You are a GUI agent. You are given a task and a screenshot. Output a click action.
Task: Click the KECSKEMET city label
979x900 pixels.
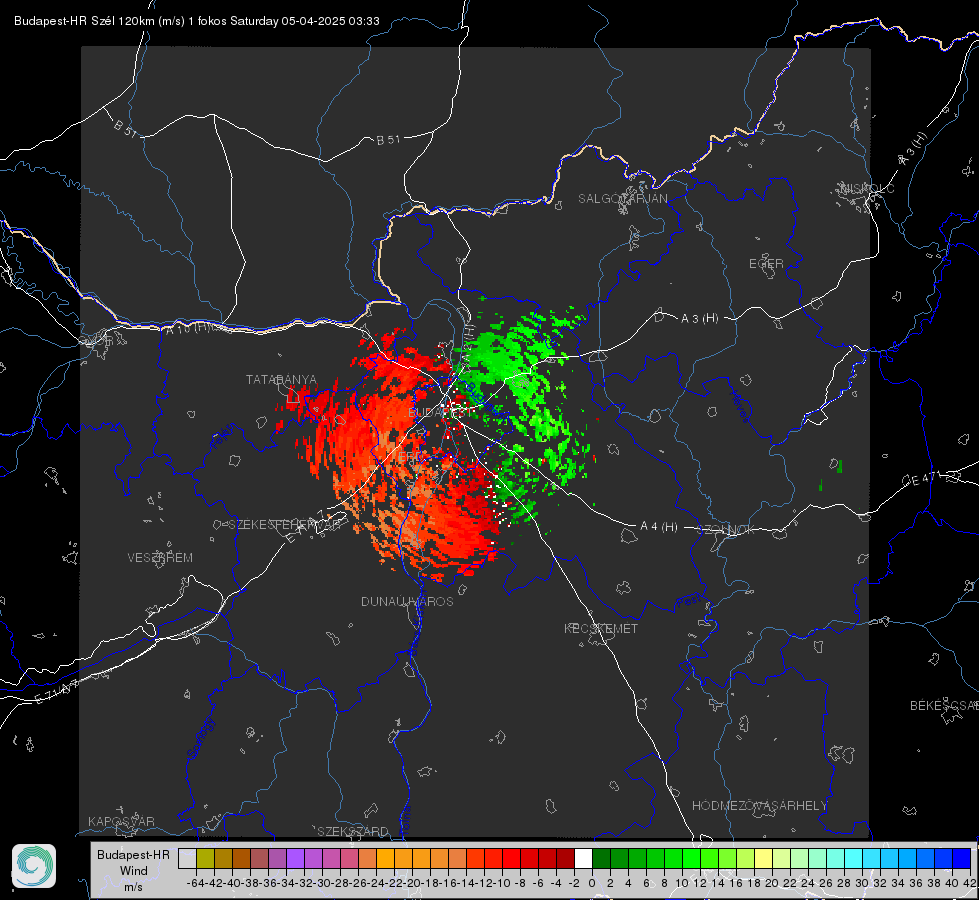[x=601, y=628]
